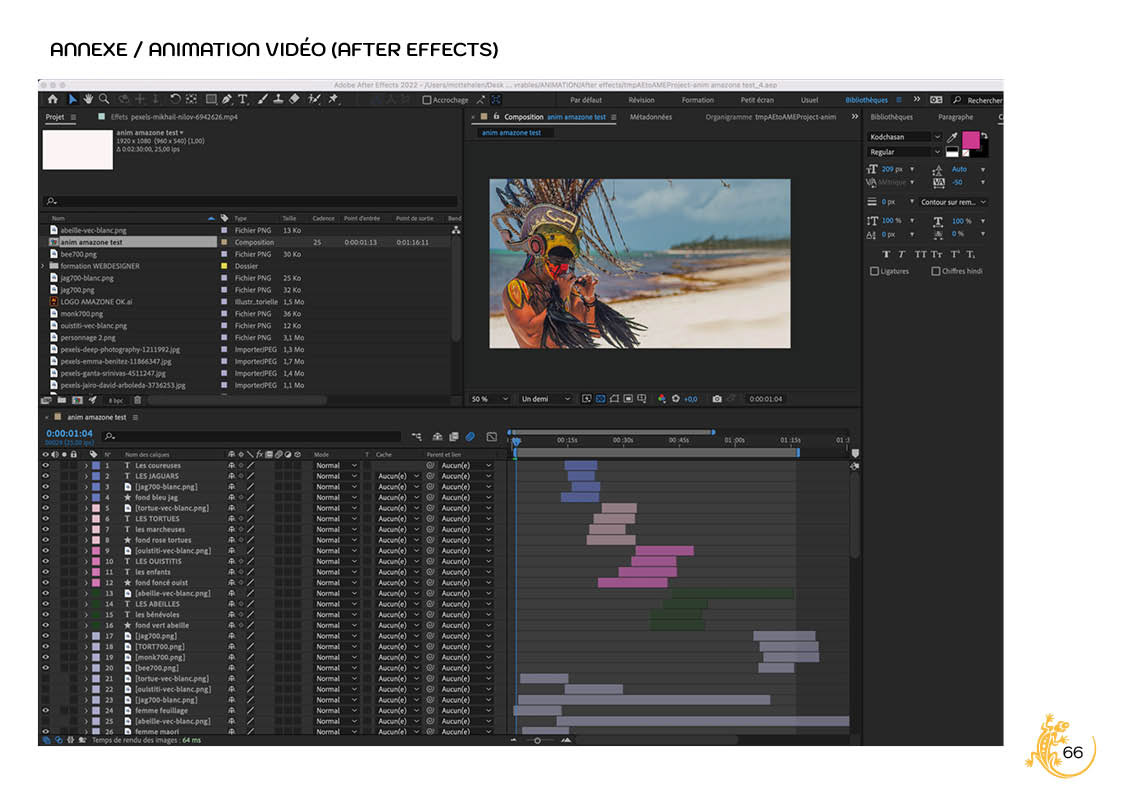This screenshot has height=794, width=1123.
Task: Select 'personnage 2.png' in project list
Action: (x=87, y=337)
